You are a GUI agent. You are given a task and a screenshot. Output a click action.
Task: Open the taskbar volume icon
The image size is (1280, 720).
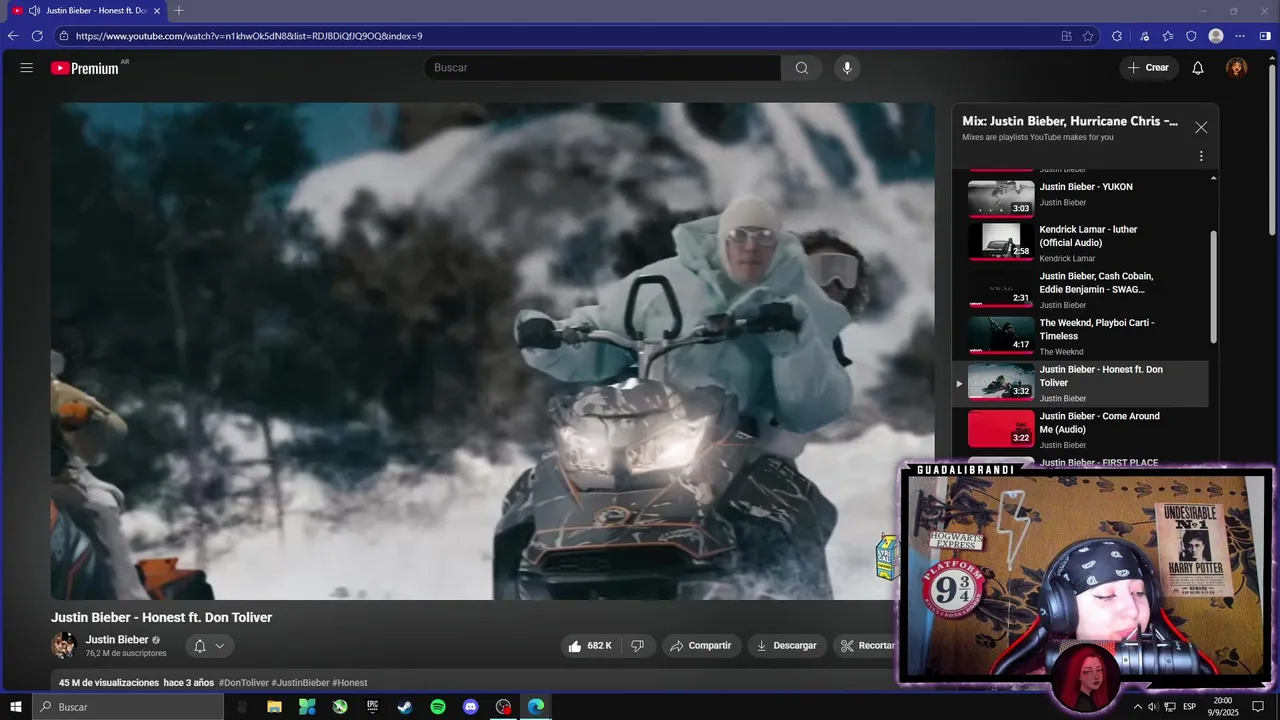tap(1153, 707)
